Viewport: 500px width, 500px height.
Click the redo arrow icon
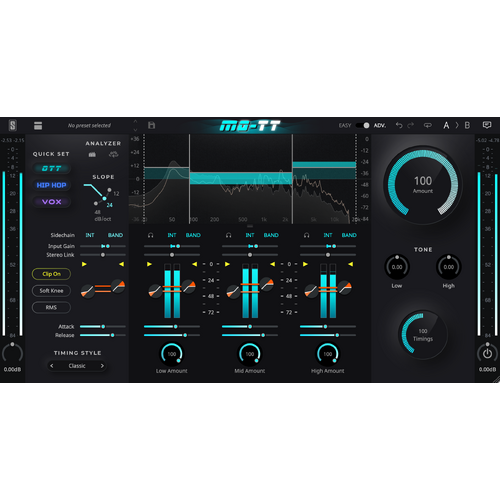point(411,125)
